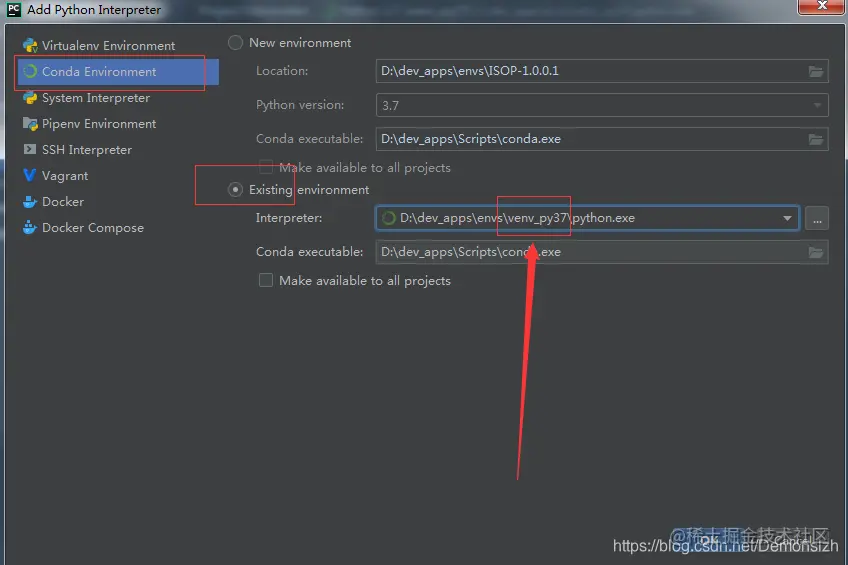Browse for the Location folder
Image resolution: width=848 pixels, height=565 pixels.
[816, 71]
